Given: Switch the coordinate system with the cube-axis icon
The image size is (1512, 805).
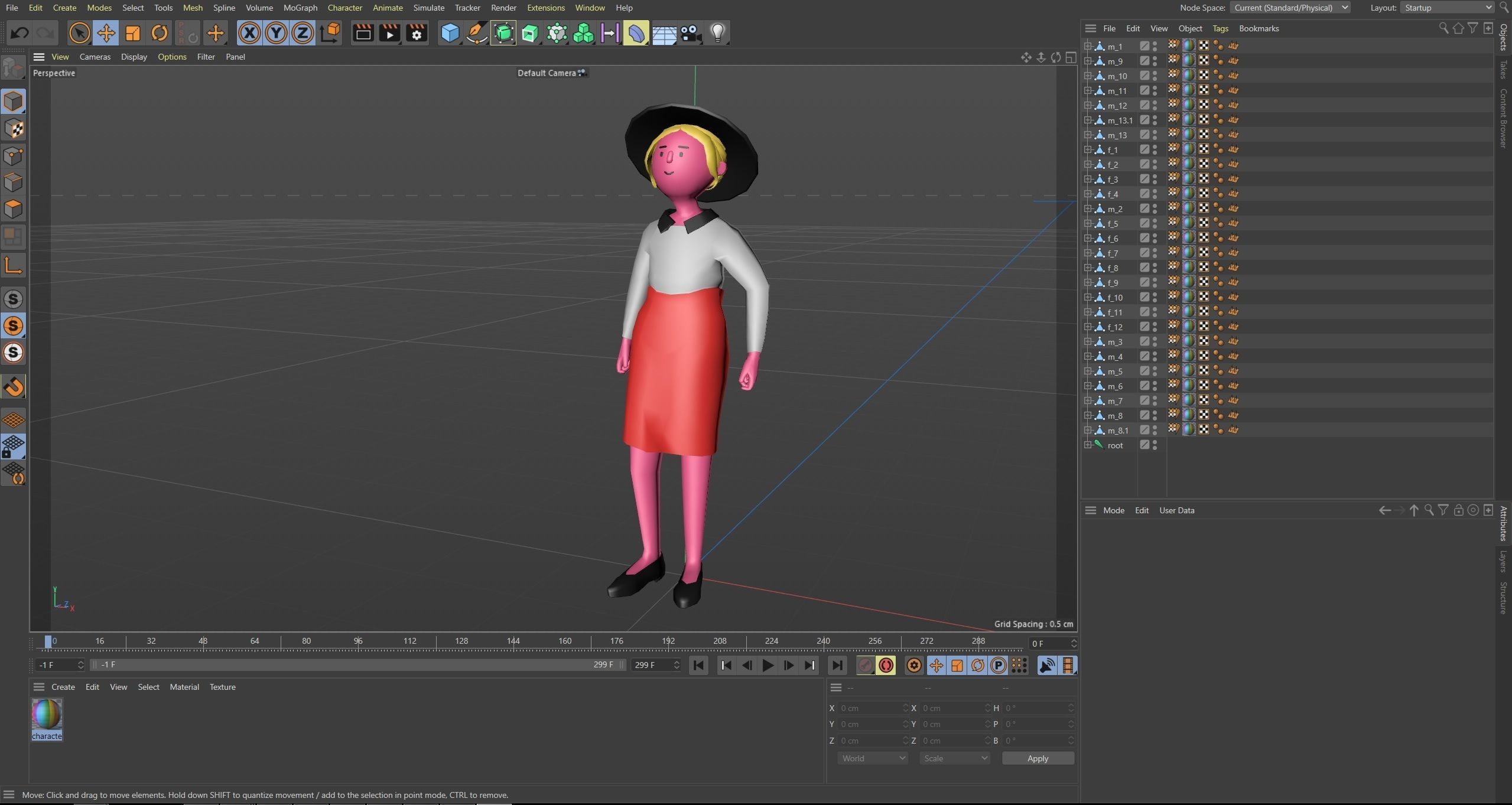Looking at the screenshot, I should (330, 33).
